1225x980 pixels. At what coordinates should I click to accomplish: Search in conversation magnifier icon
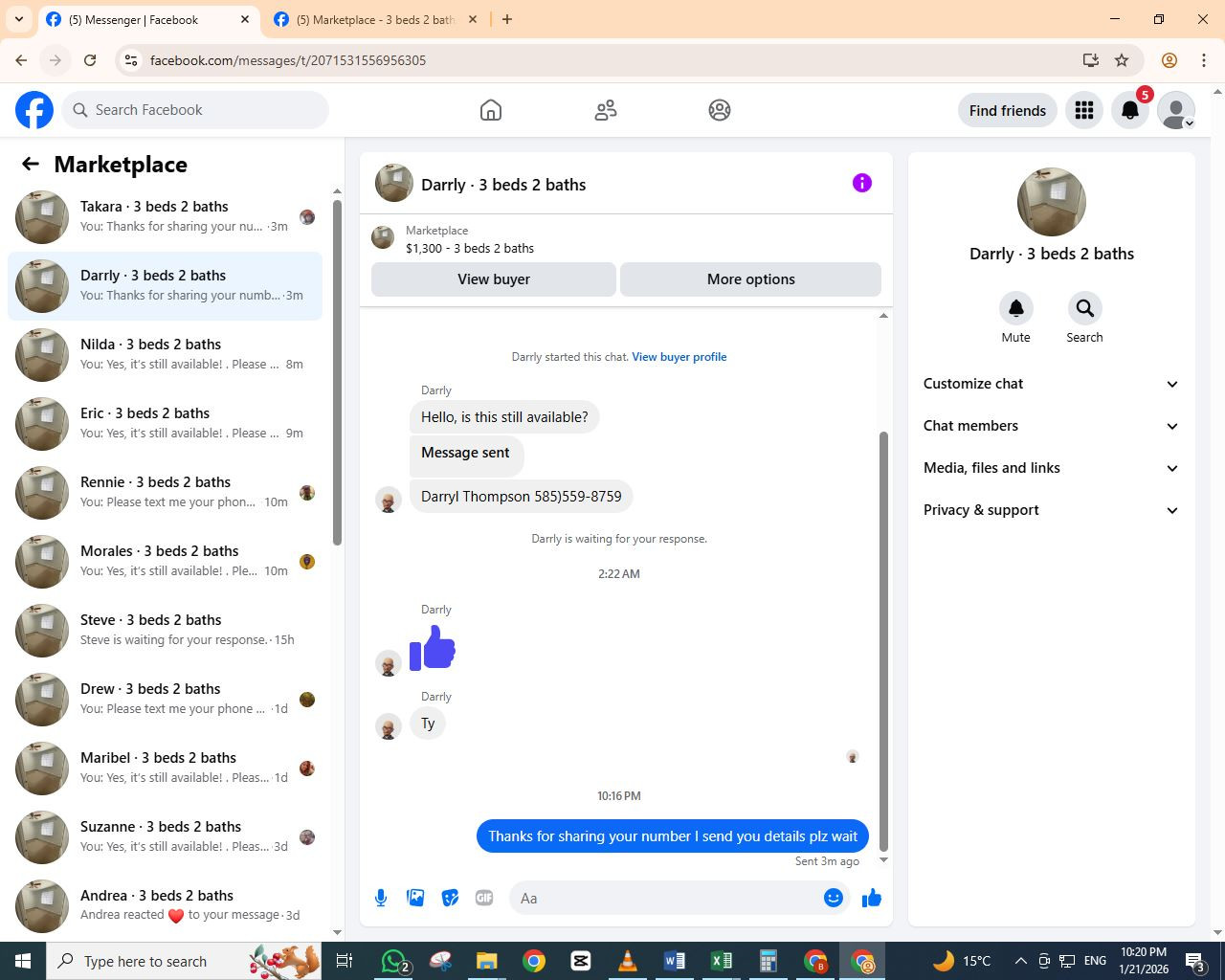pos(1084,308)
